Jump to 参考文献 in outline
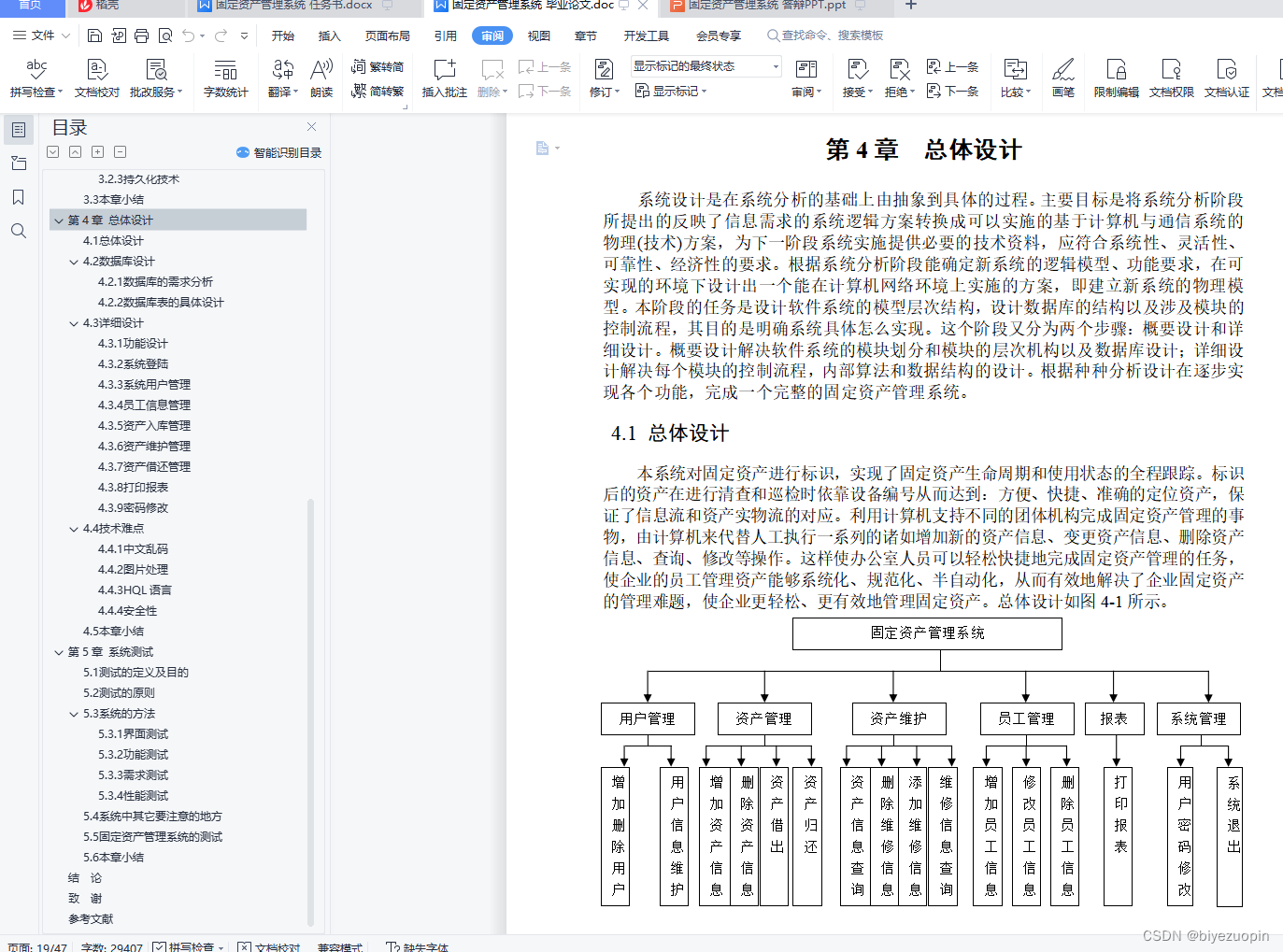 (x=91, y=919)
